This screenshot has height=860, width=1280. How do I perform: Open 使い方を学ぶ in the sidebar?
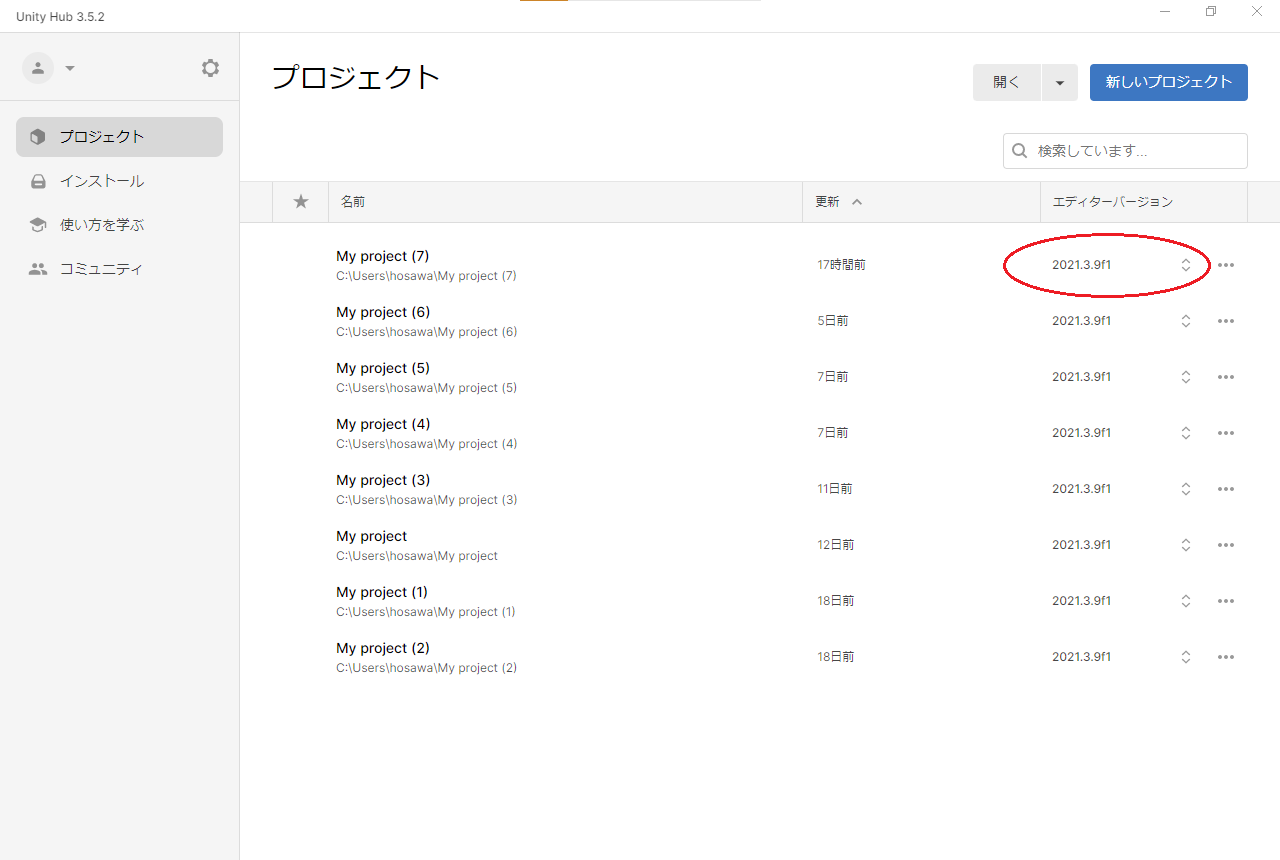[x=102, y=225]
